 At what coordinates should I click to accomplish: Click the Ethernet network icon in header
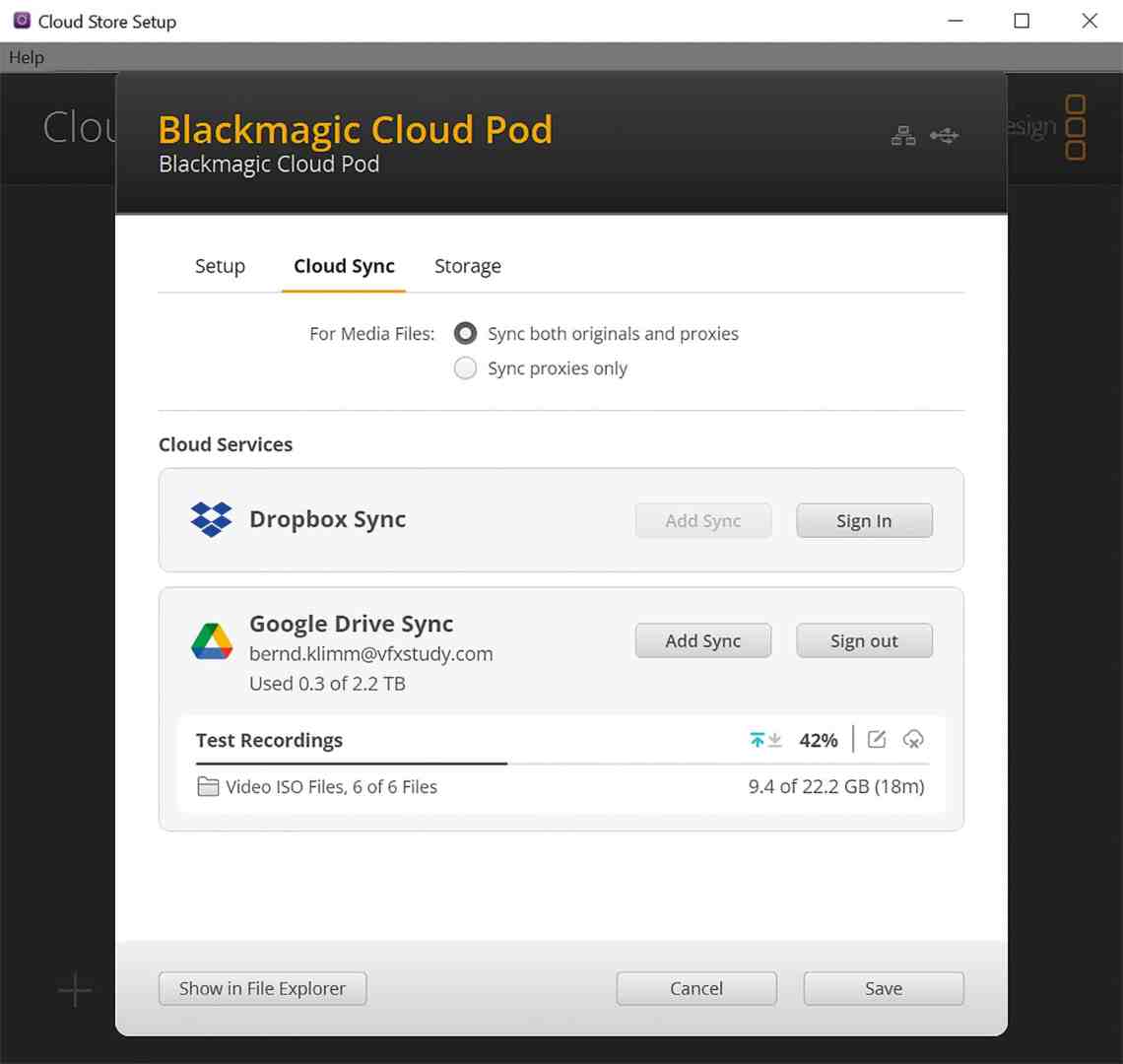pos(903,136)
